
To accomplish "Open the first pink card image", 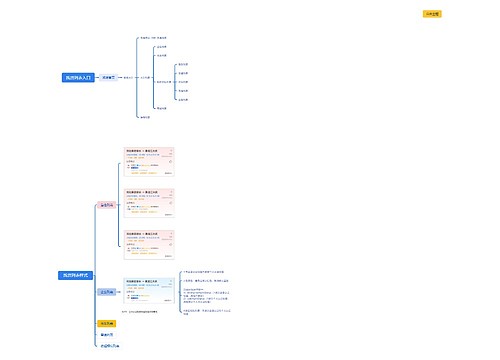I will click(x=149, y=162).
